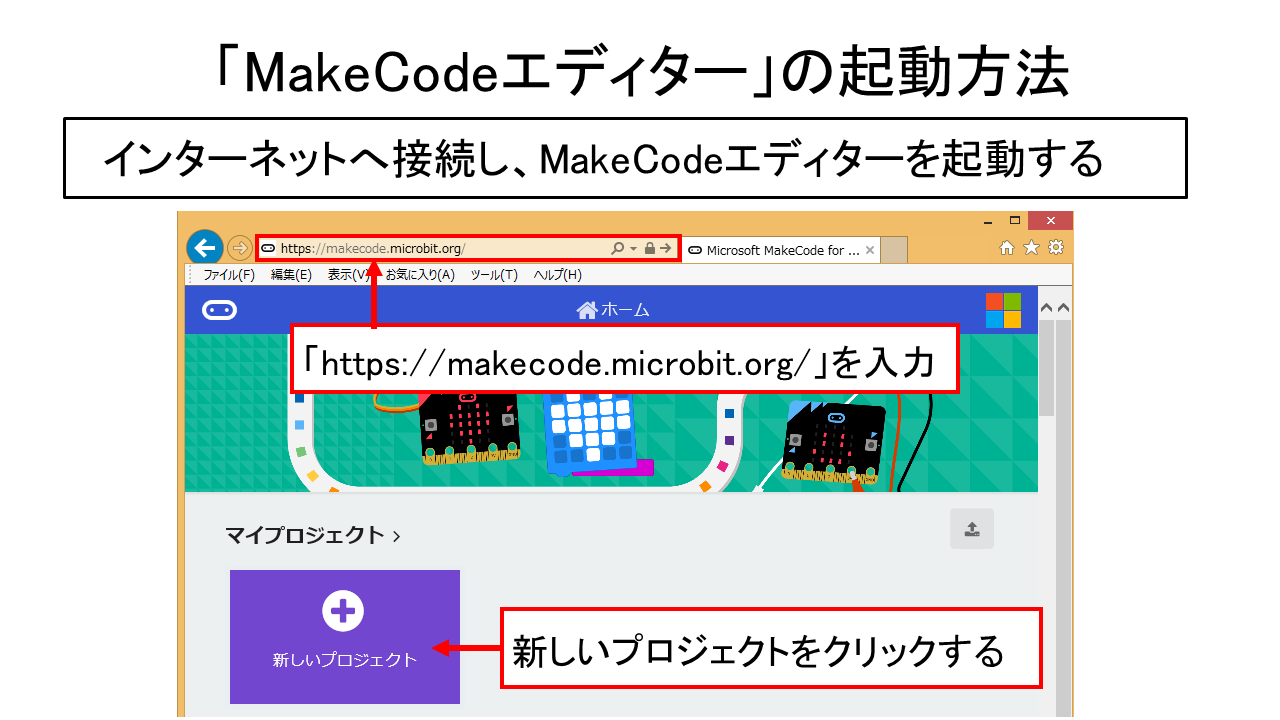Click the vertical scrollbar thumb
Viewport: 1280px width, 720px height.
pos(1046,370)
